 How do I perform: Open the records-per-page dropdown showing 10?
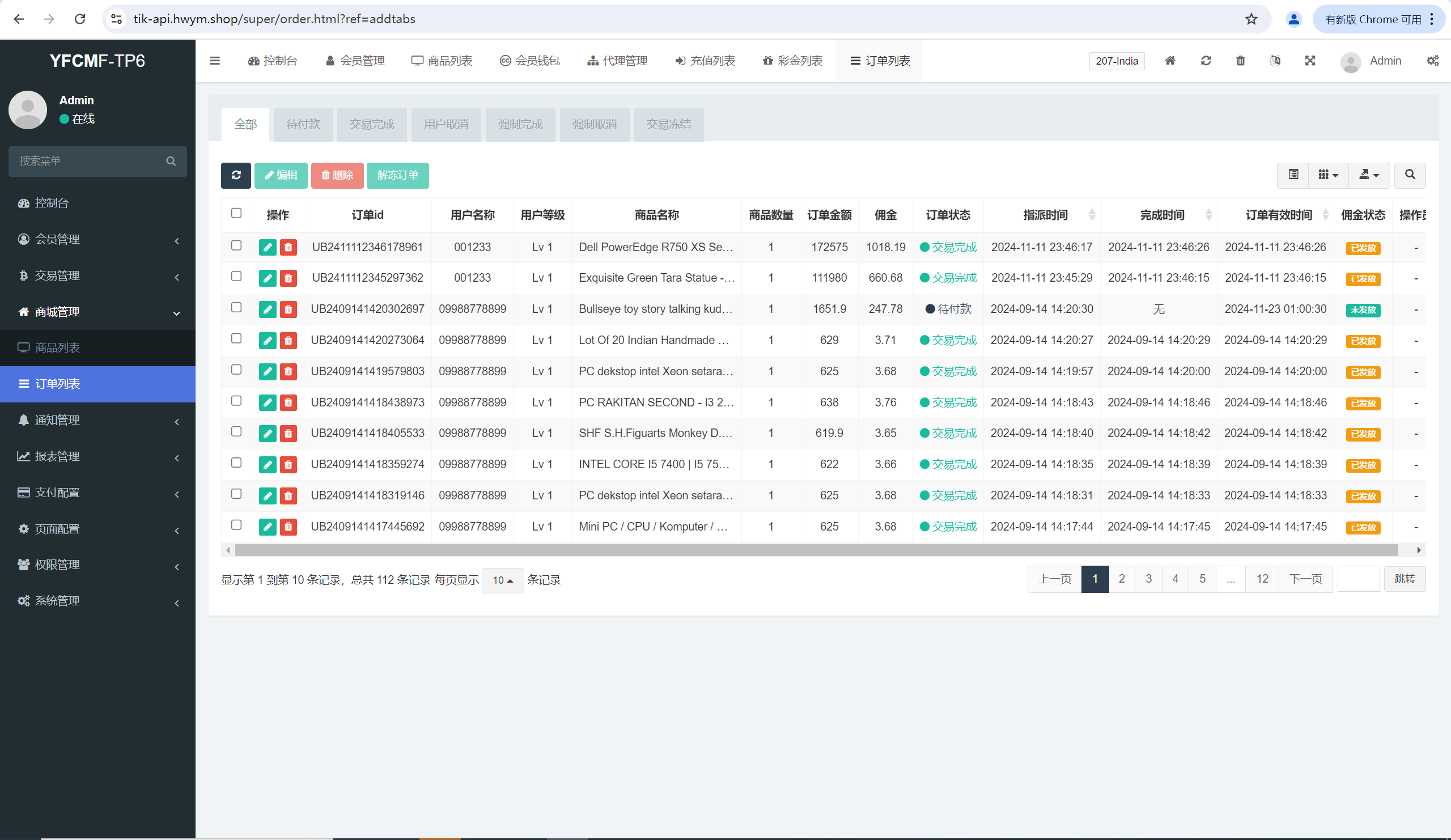pyautogui.click(x=502, y=580)
